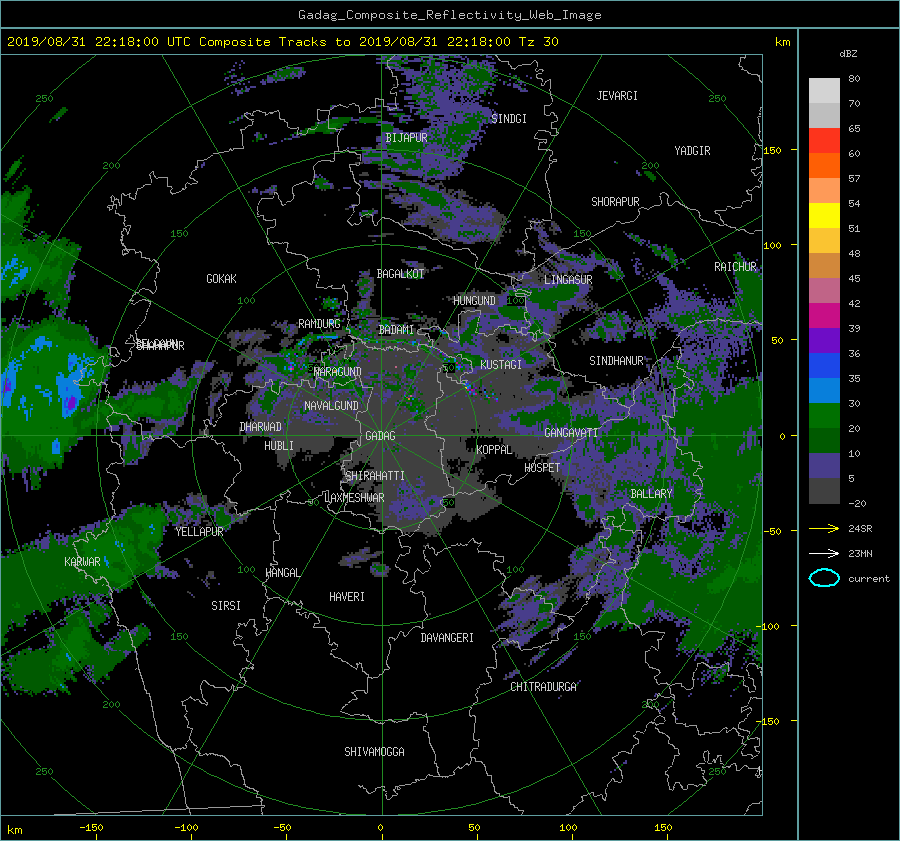The width and height of the screenshot is (900, 841).
Task: Click the -150 value on bottom axis
Action: 91,827
